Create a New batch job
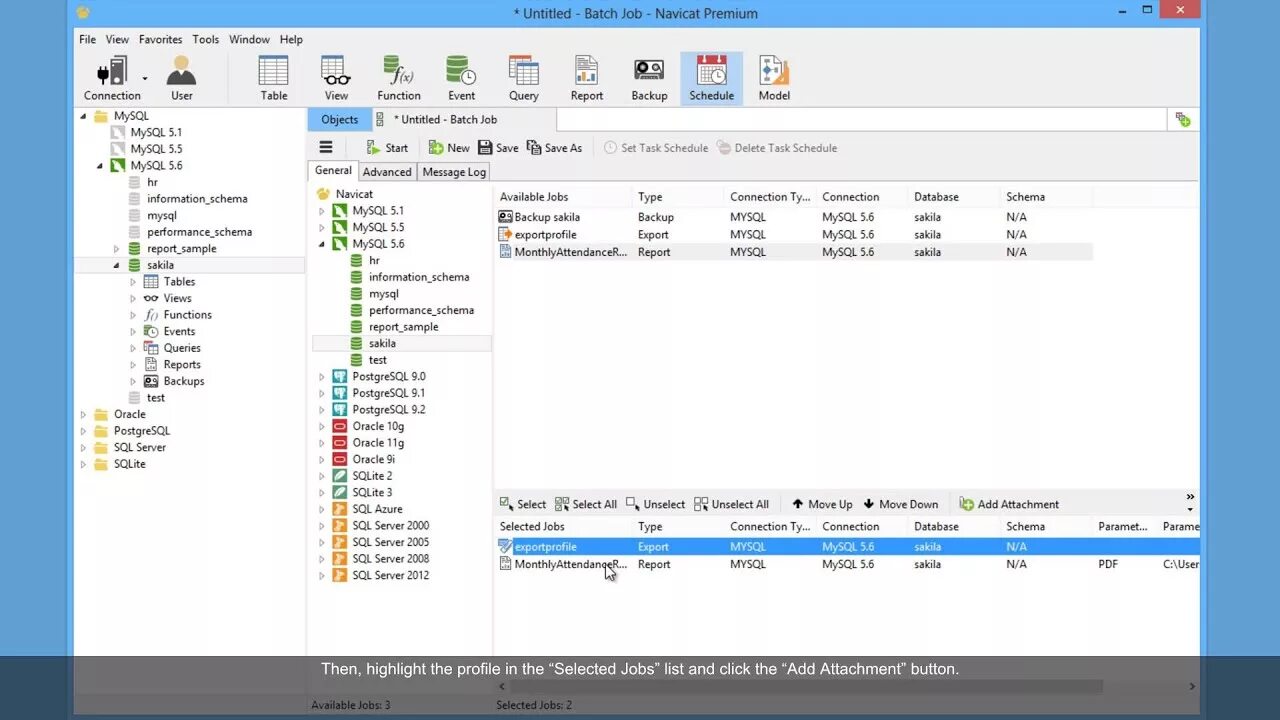Image resolution: width=1280 pixels, height=720 pixels. (449, 147)
